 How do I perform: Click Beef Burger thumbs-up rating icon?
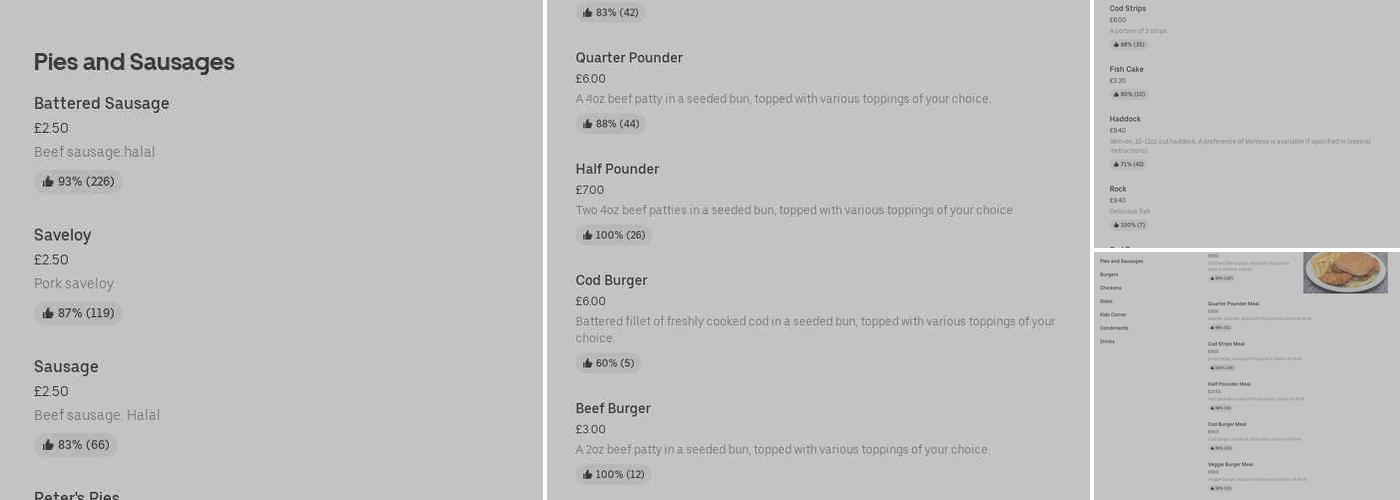pos(588,474)
